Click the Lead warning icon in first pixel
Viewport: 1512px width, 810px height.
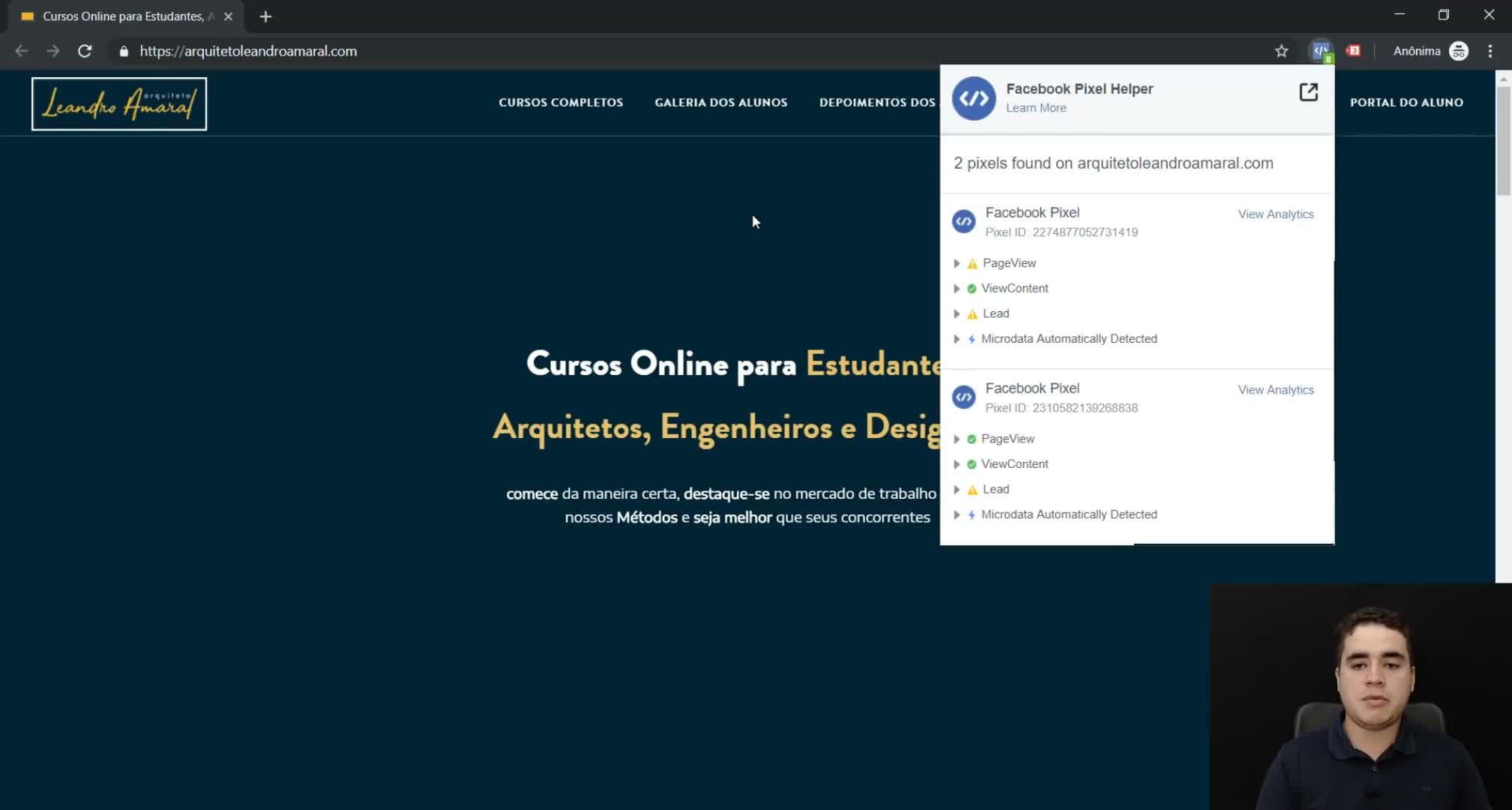click(972, 313)
